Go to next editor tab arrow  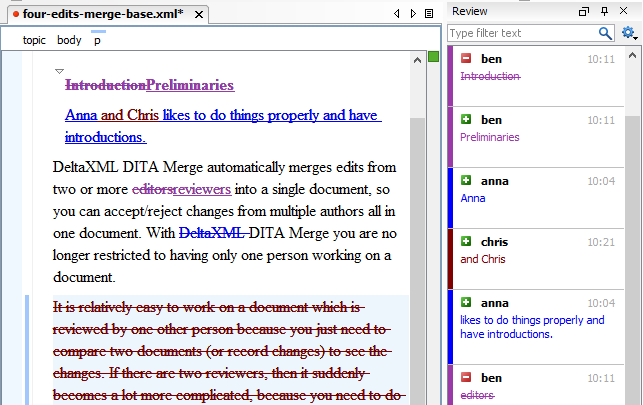(x=413, y=14)
